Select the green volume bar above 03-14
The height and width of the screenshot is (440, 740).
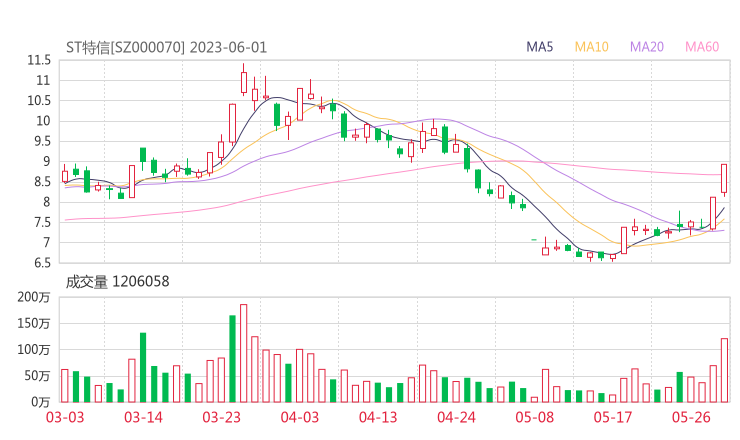(x=143, y=368)
